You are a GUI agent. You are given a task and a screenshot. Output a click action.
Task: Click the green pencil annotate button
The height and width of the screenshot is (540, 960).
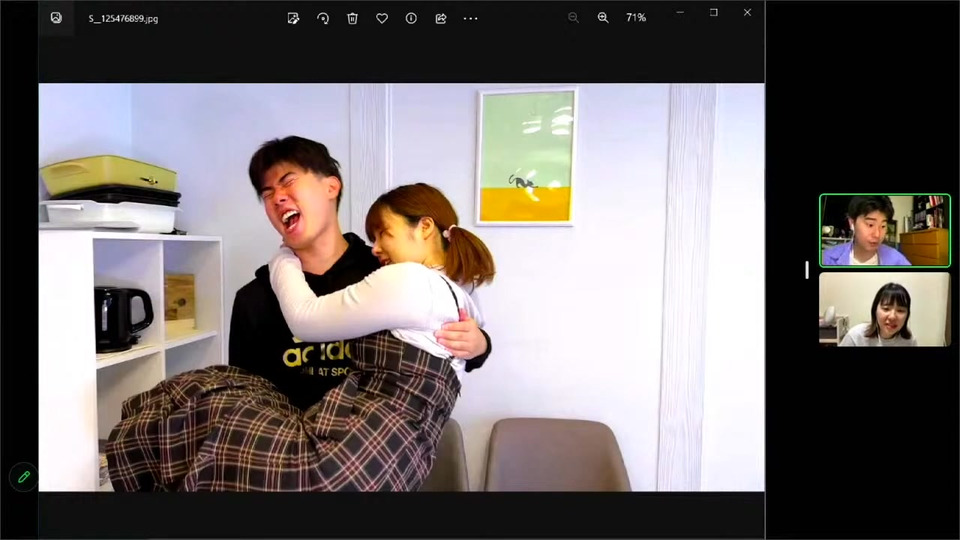pos(23,476)
